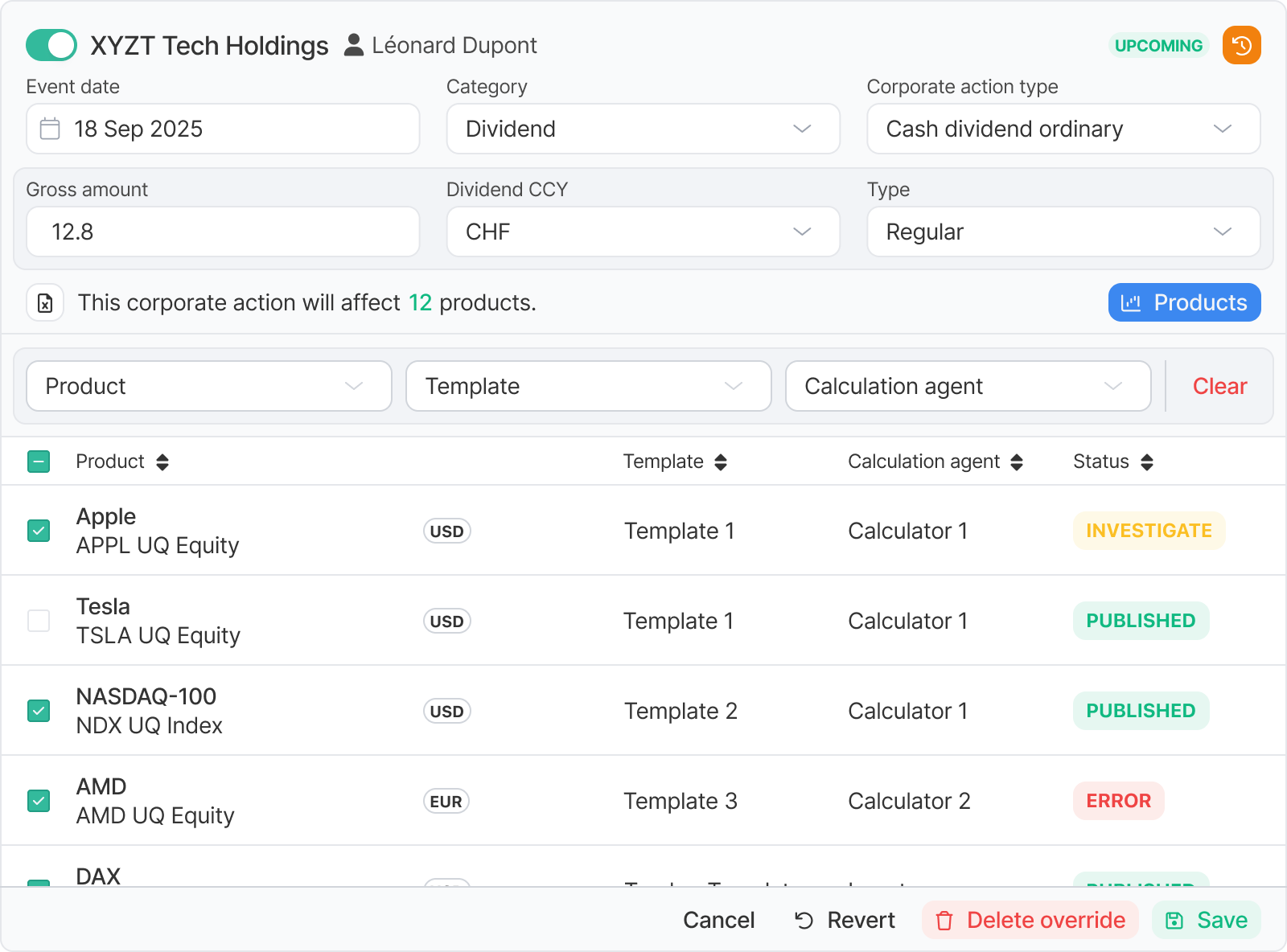
Task: Open the Category dropdown
Action: [643, 129]
